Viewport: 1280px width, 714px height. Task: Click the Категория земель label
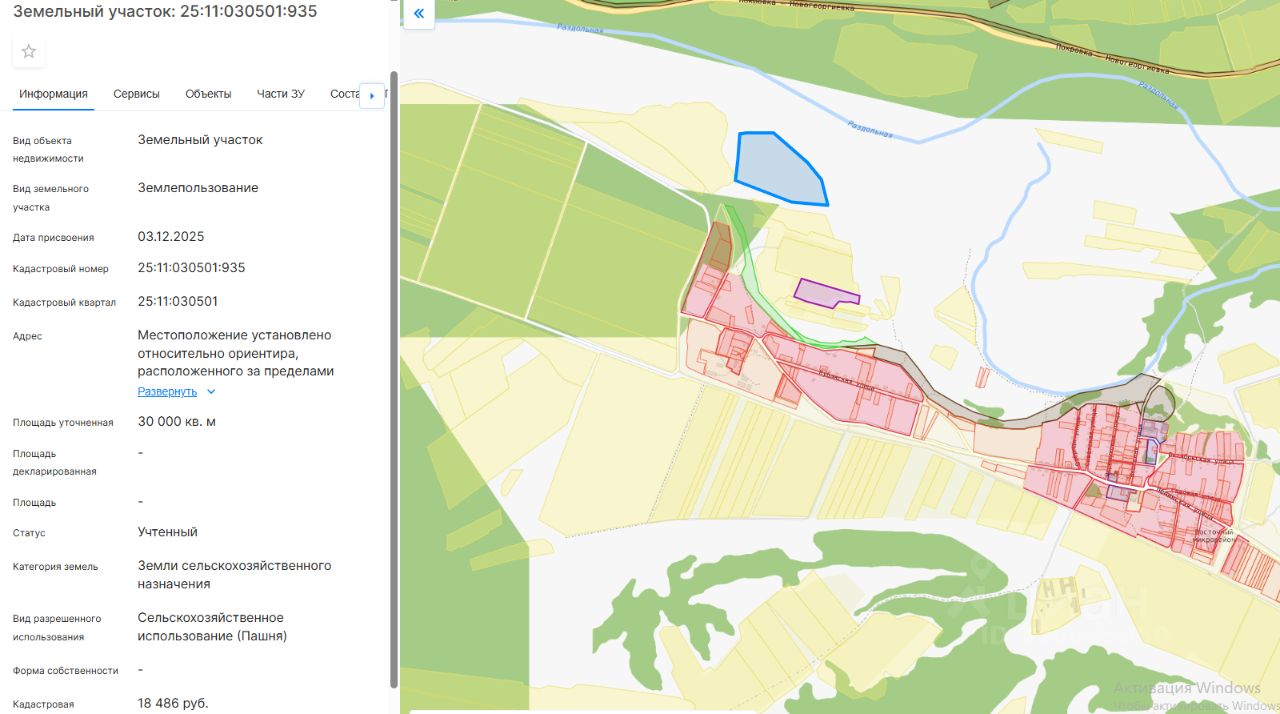pyautogui.click(x=56, y=567)
